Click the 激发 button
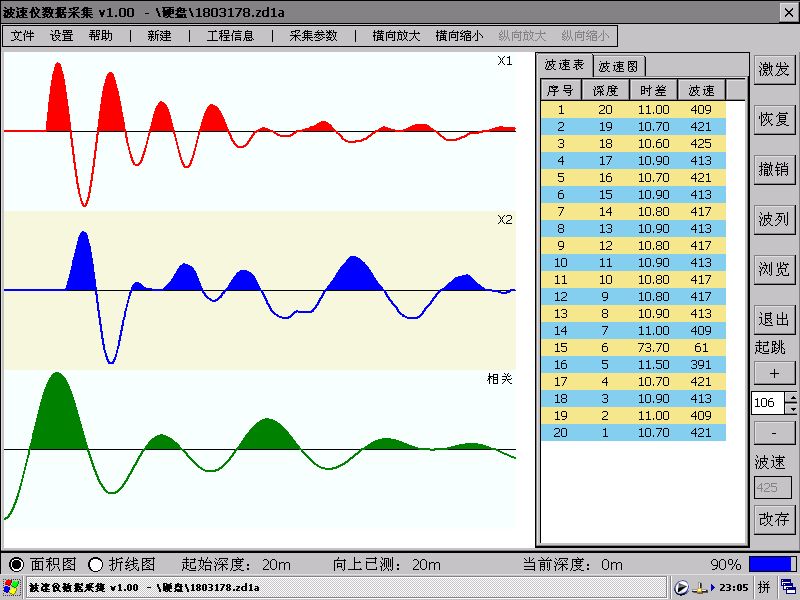The height and width of the screenshot is (600, 800). pos(774,69)
